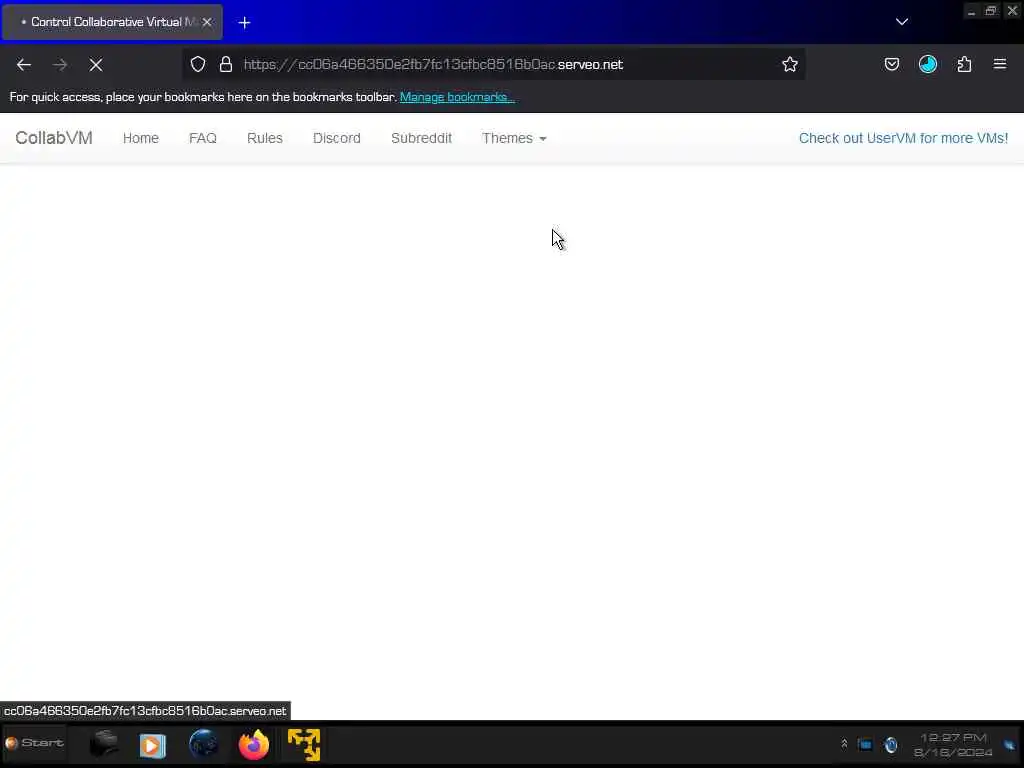Follow the Manage bookmarks link
Viewport: 1024px width, 768px height.
point(457,97)
